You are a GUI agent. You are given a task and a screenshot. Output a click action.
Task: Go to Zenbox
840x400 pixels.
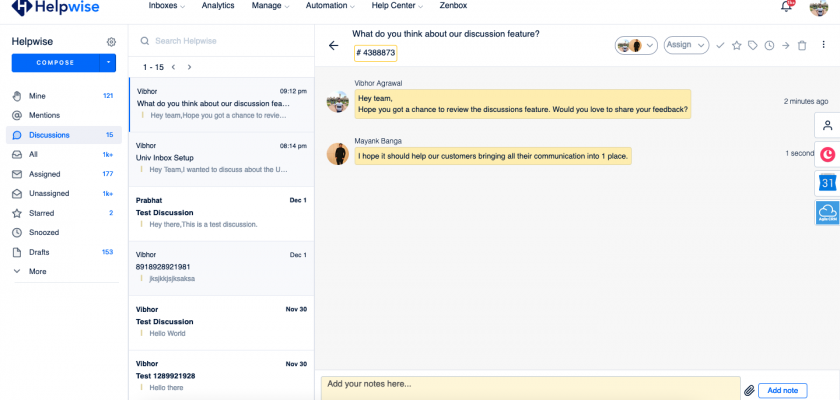453,6
